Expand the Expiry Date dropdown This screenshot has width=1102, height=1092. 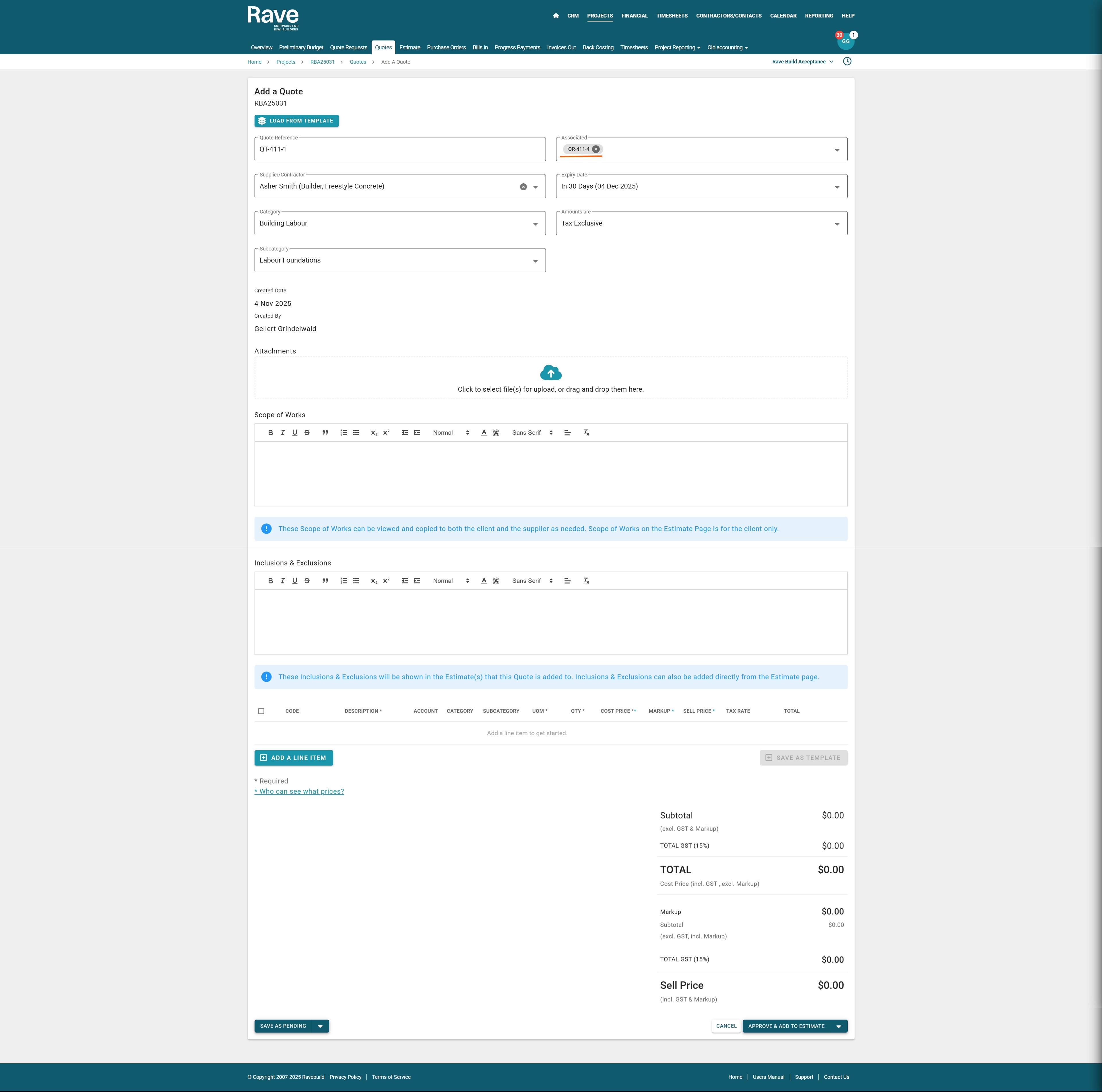coord(837,187)
